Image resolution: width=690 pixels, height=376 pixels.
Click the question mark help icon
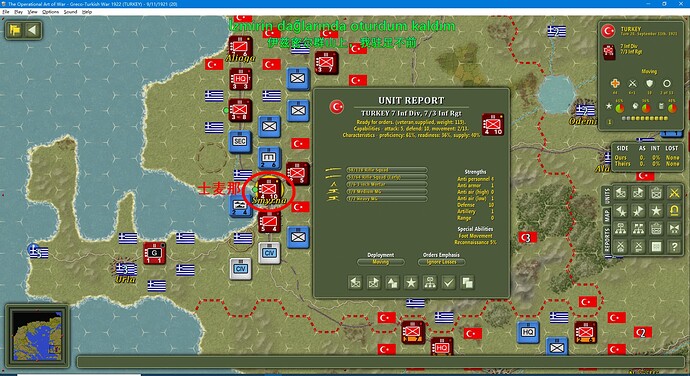[674, 247]
